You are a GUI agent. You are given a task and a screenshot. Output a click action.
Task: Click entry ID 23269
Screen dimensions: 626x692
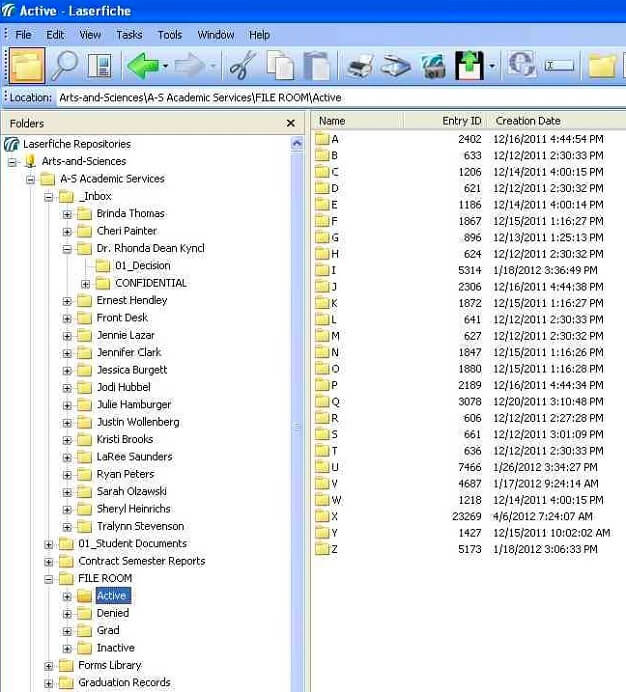point(467,516)
